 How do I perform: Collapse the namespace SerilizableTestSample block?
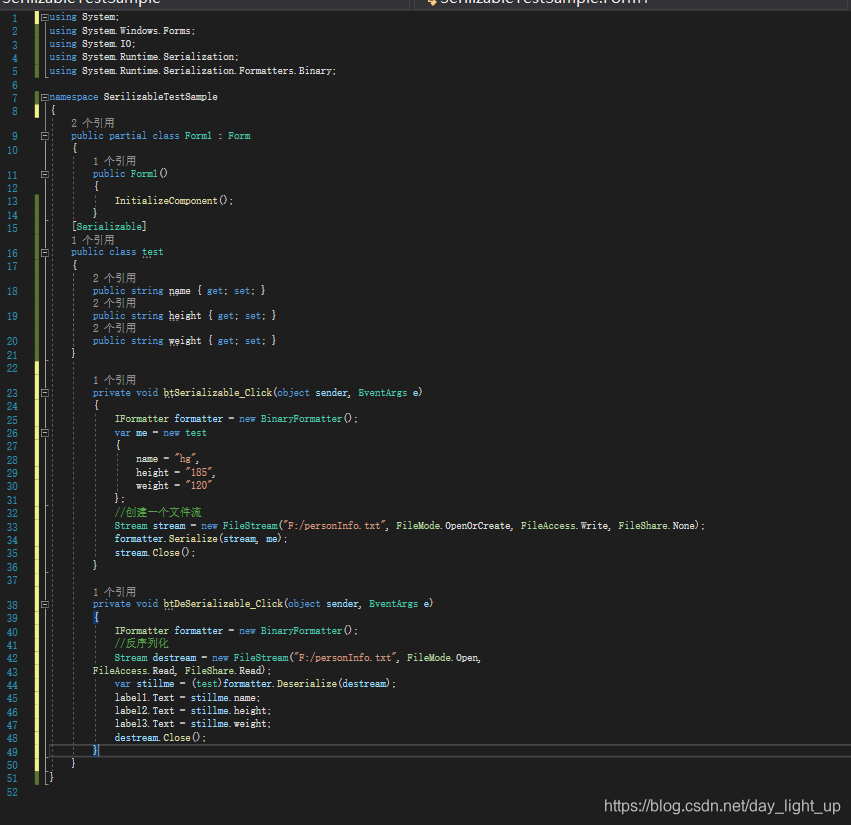click(45, 97)
